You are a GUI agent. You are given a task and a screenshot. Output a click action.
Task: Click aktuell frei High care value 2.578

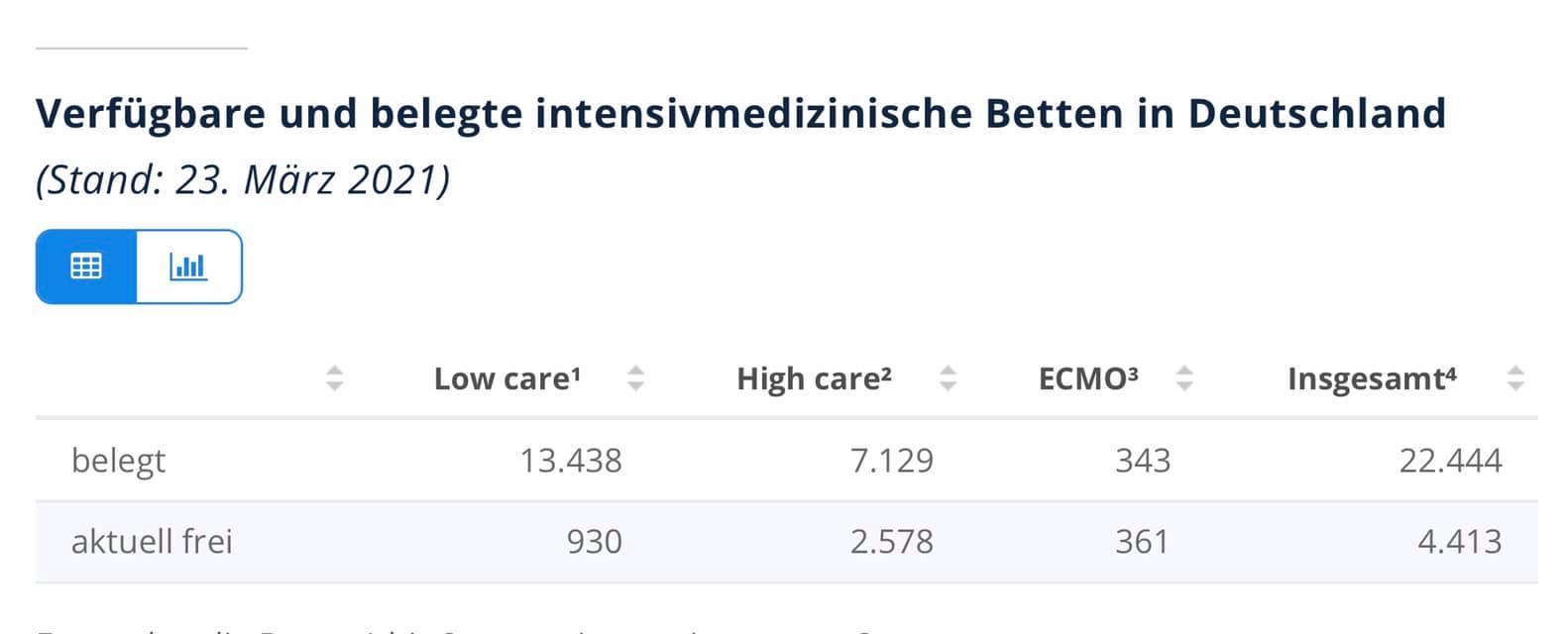coord(892,542)
